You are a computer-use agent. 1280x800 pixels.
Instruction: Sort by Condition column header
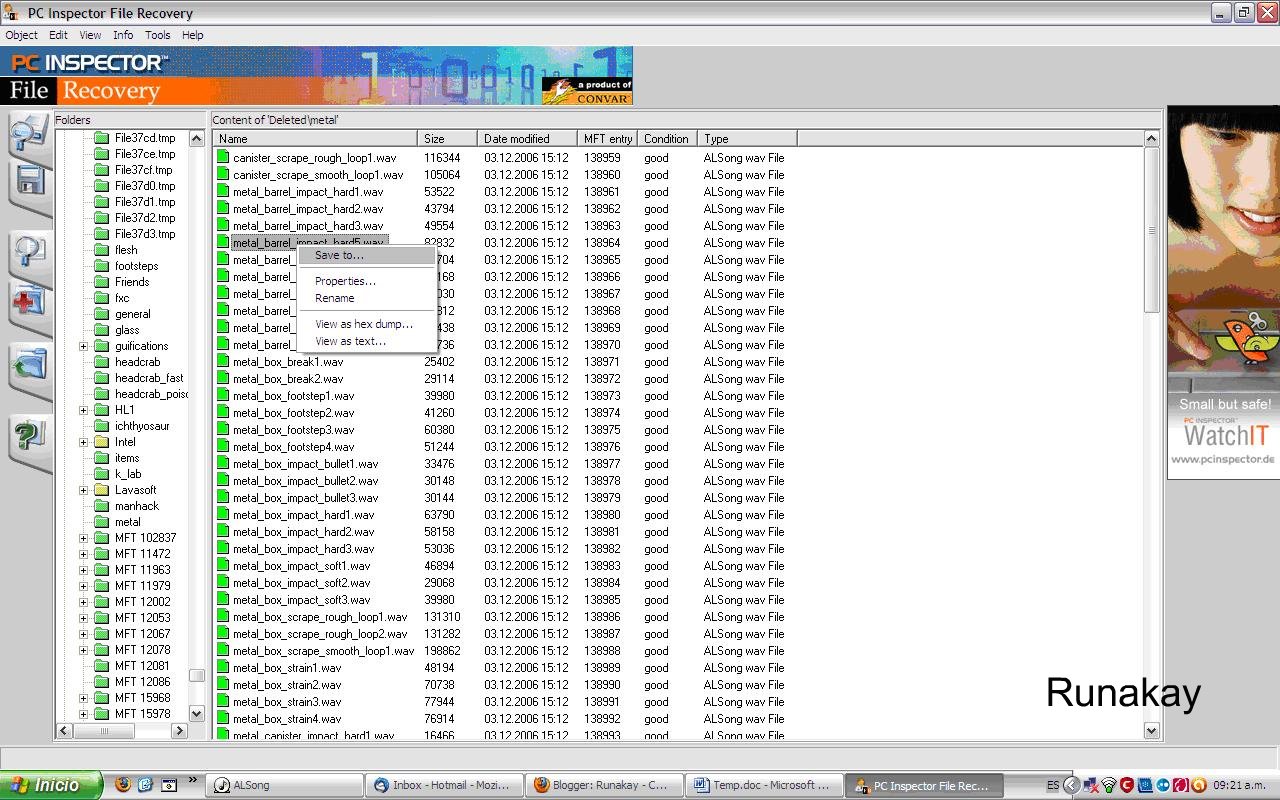668,139
